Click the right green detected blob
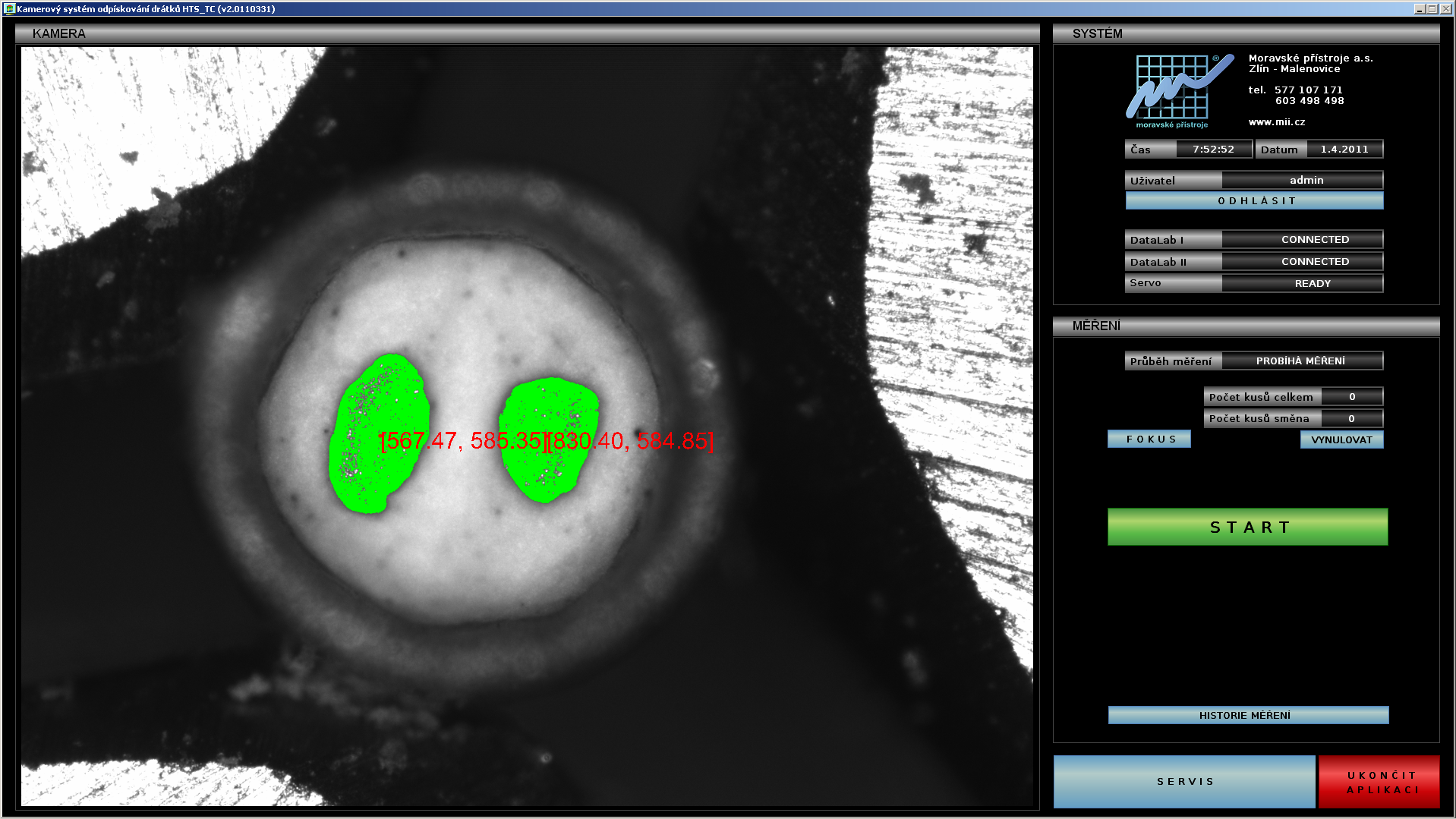This screenshot has width=1456, height=819. pyautogui.click(x=548, y=440)
